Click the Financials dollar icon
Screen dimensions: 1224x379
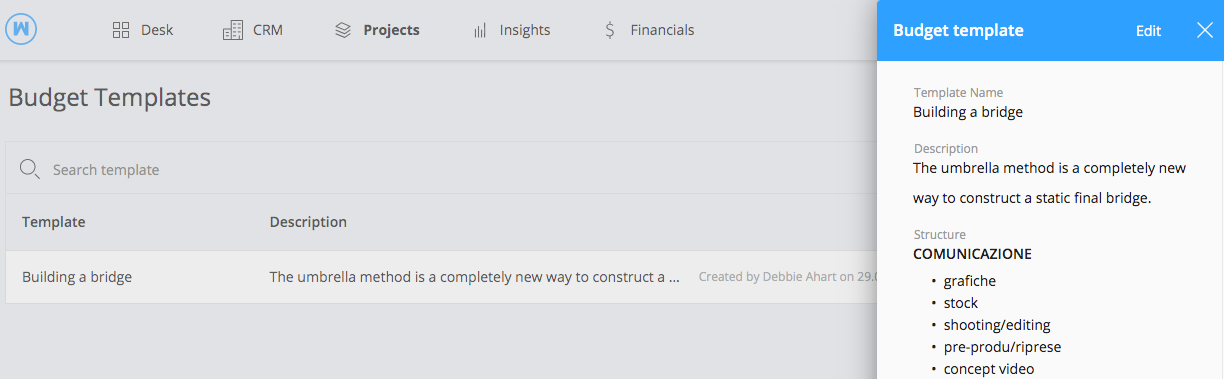click(610, 30)
